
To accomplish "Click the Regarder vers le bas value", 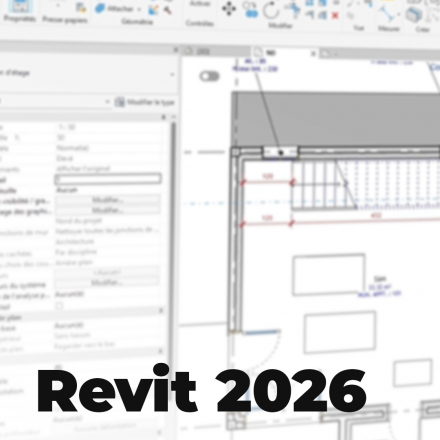I will (x=85, y=345).
